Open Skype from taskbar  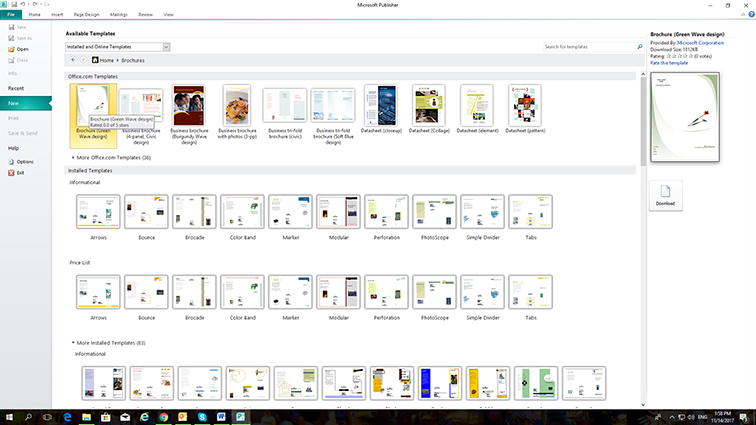pos(202,417)
